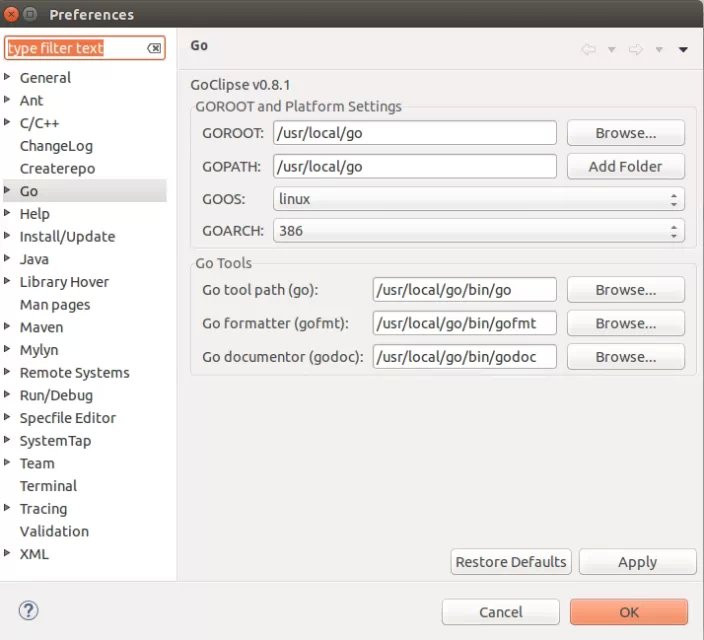Click into the GOROOT path field
The height and width of the screenshot is (640, 704).
pyautogui.click(x=415, y=133)
